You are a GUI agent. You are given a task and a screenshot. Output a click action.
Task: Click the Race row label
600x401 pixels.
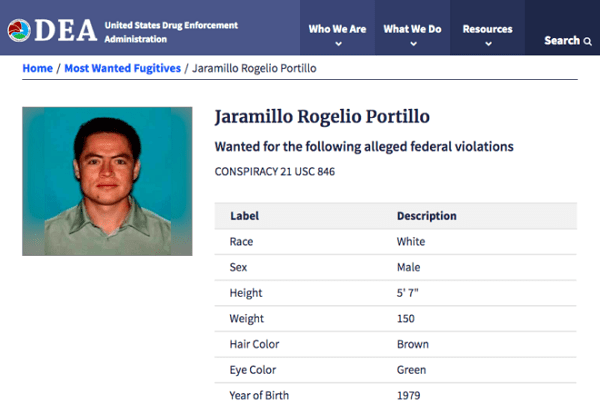[x=241, y=241]
